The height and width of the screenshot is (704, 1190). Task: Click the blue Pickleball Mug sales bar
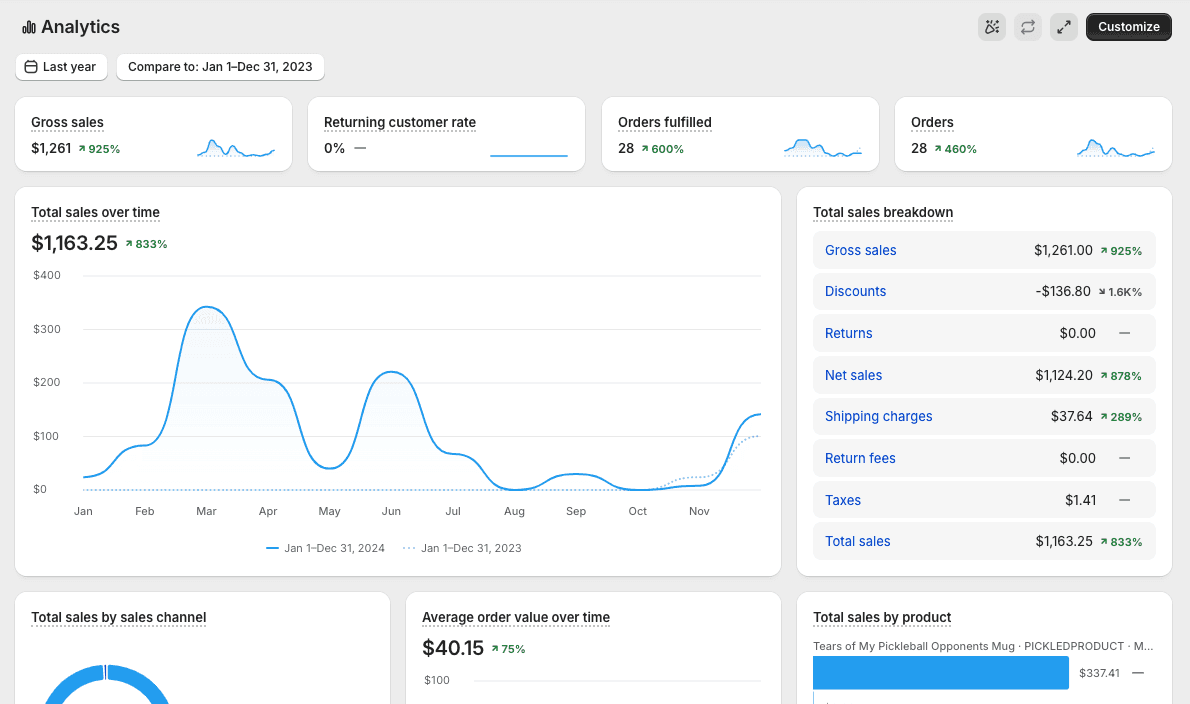(x=940, y=673)
